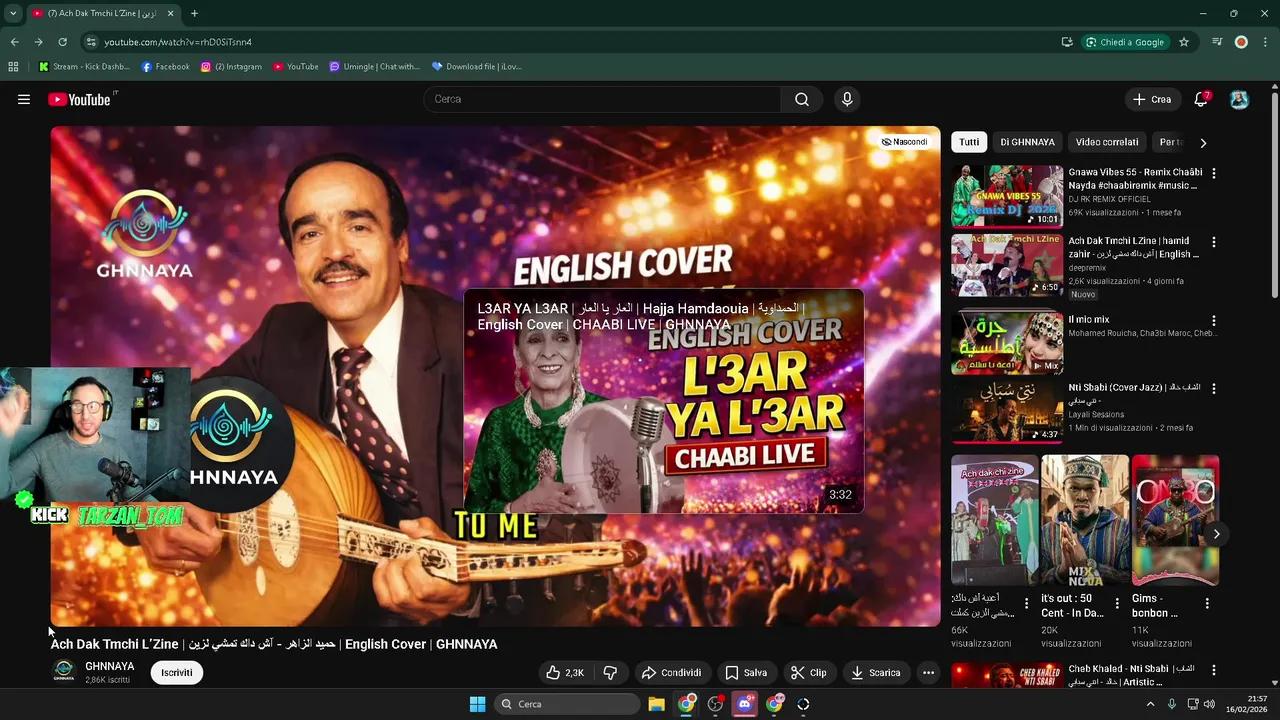Click the Crea button
The image size is (1280, 720).
pyautogui.click(x=1151, y=99)
